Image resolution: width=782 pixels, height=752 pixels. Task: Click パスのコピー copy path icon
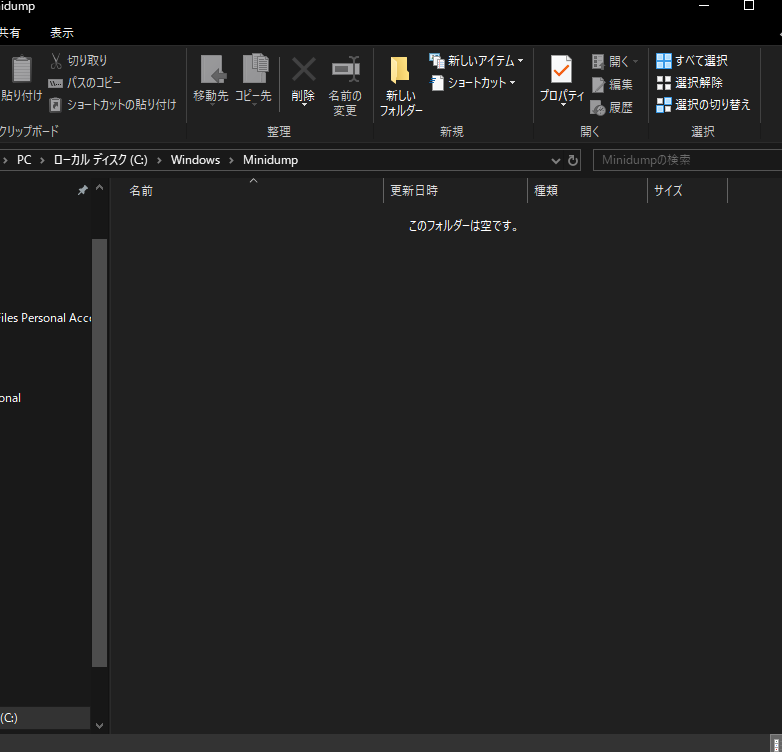pos(55,83)
